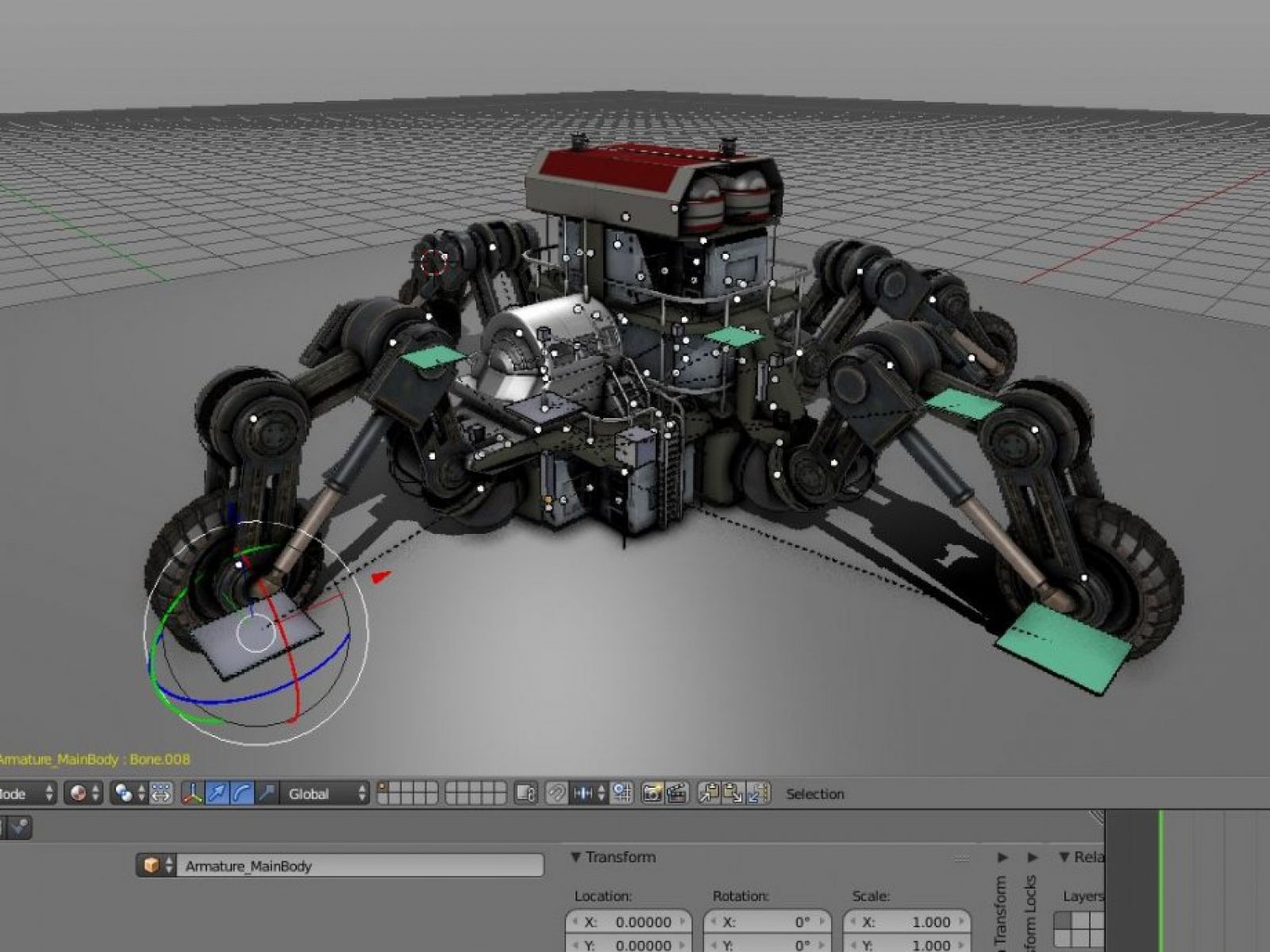This screenshot has width=1270, height=952.
Task: Select the first layer in left layer grid
Action: (x=383, y=787)
